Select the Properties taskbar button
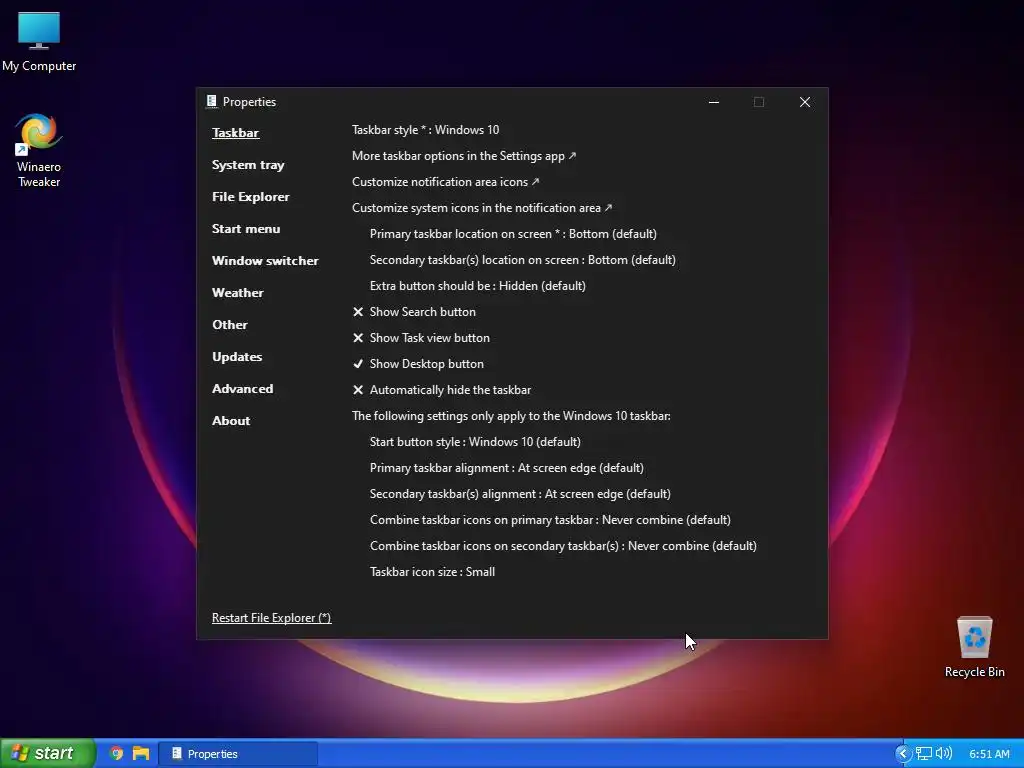Screen dimensions: 1024x768 click(238, 754)
